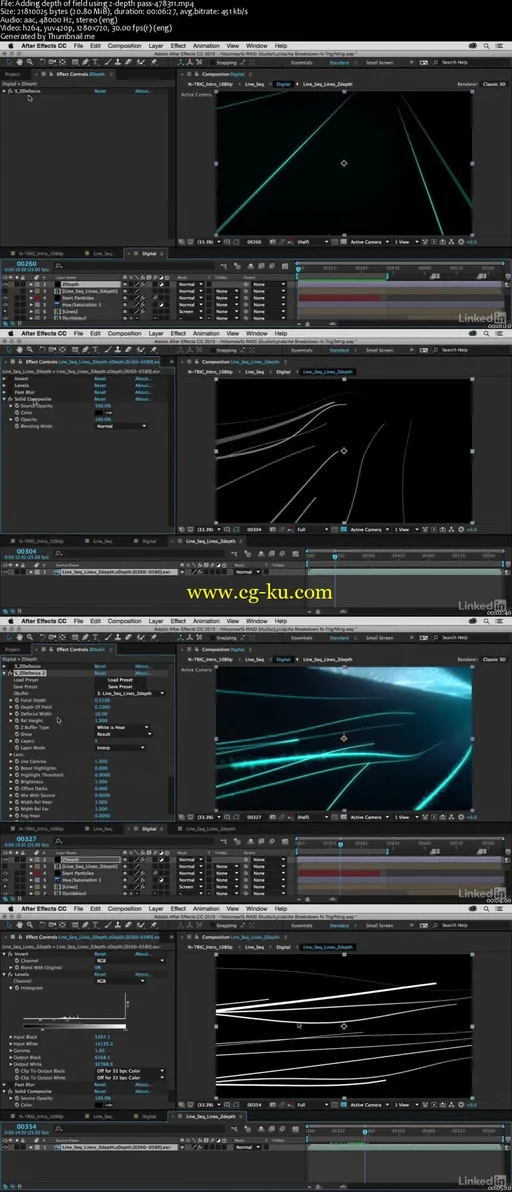Click Save Preset button in the 00327 frame
Image resolution: width=512 pixels, height=1192 pixels.
pyautogui.click(x=120, y=686)
